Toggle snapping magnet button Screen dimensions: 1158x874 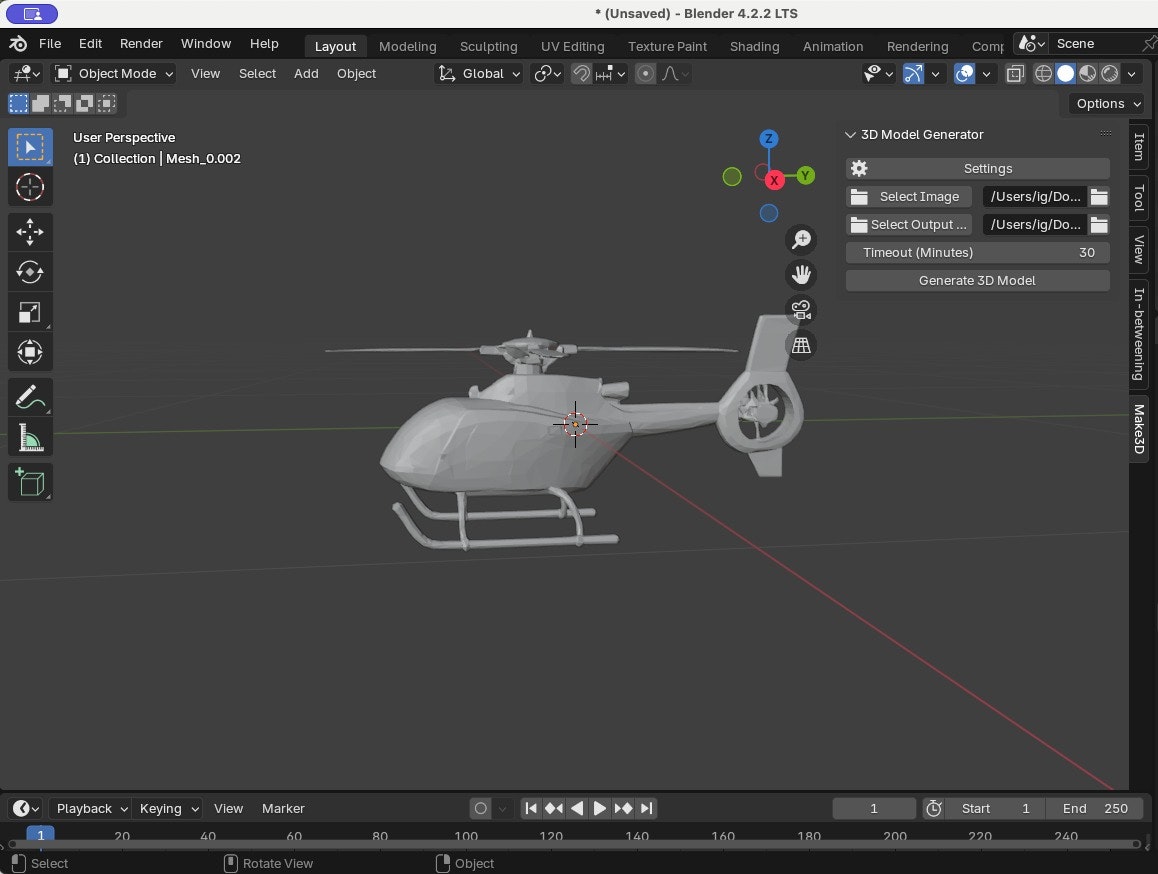coord(581,74)
